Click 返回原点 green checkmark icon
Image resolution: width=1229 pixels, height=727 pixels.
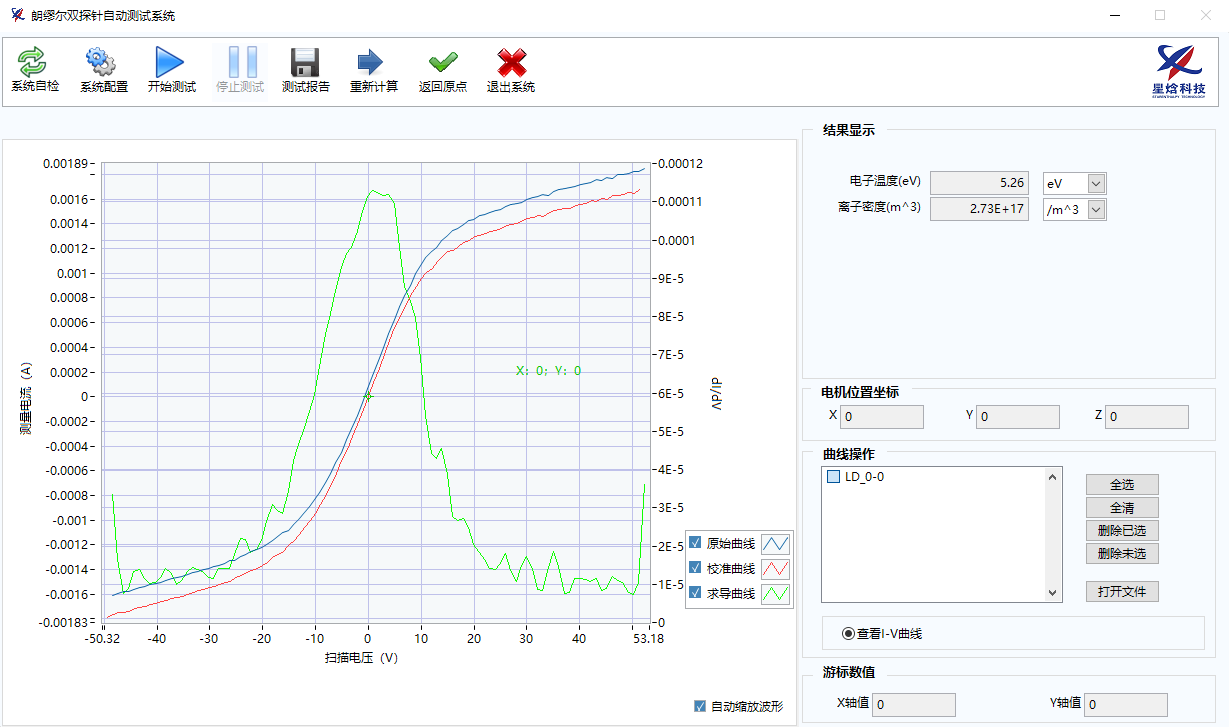coord(442,63)
